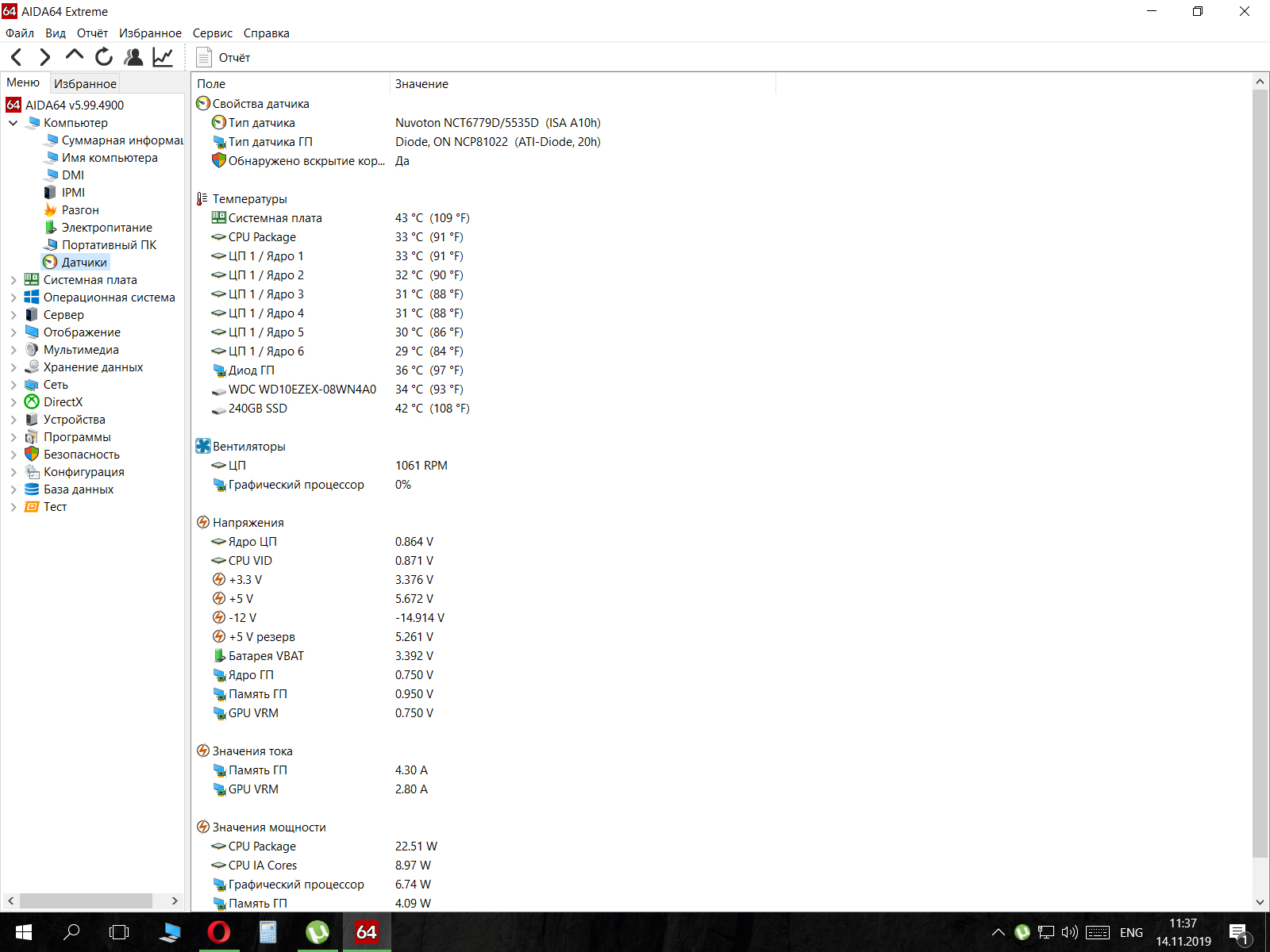Open the Windows Start menu
1270x952 pixels.
pos(24,932)
